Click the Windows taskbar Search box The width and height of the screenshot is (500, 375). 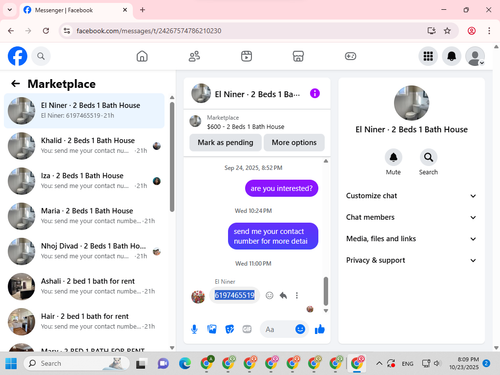(x=76, y=363)
